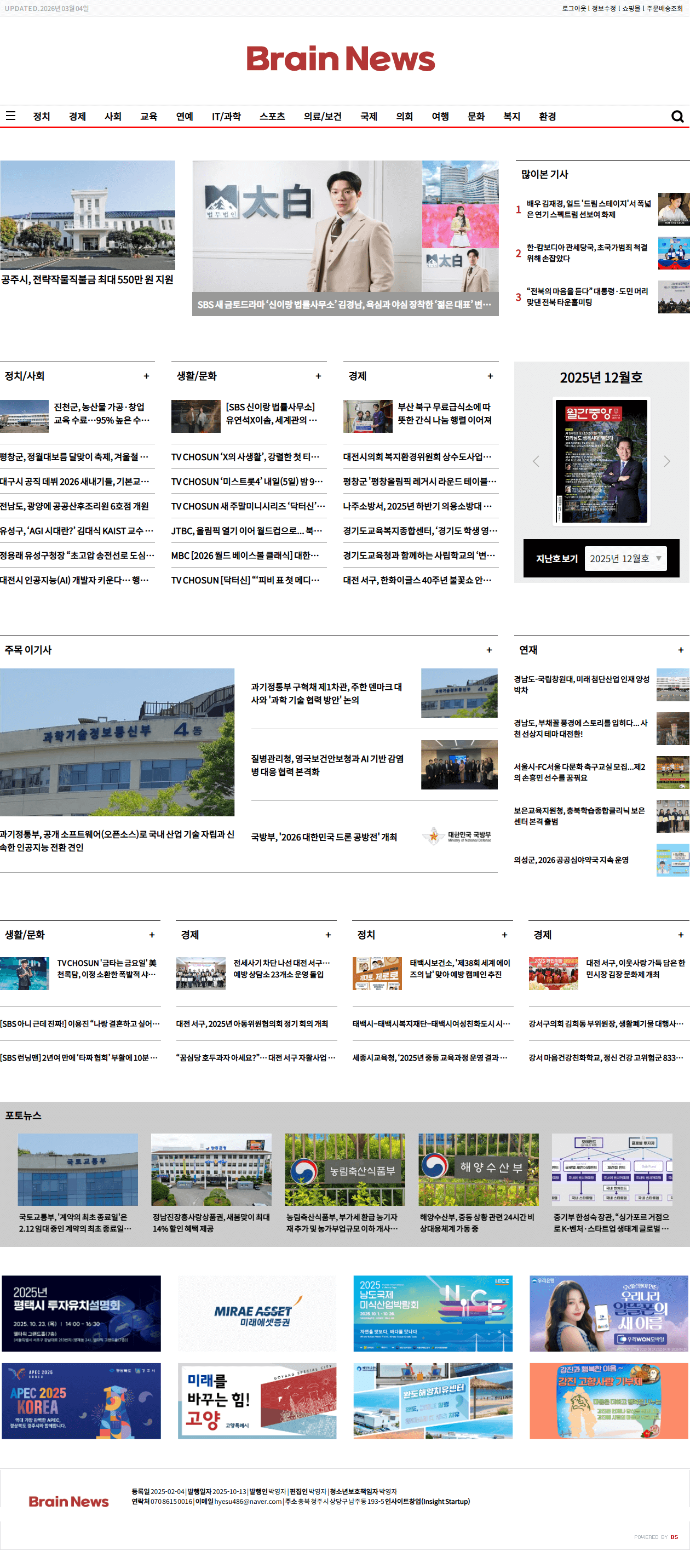Expand 연재 section plus icon
This screenshot has width=690, height=1568.
[x=680, y=650]
